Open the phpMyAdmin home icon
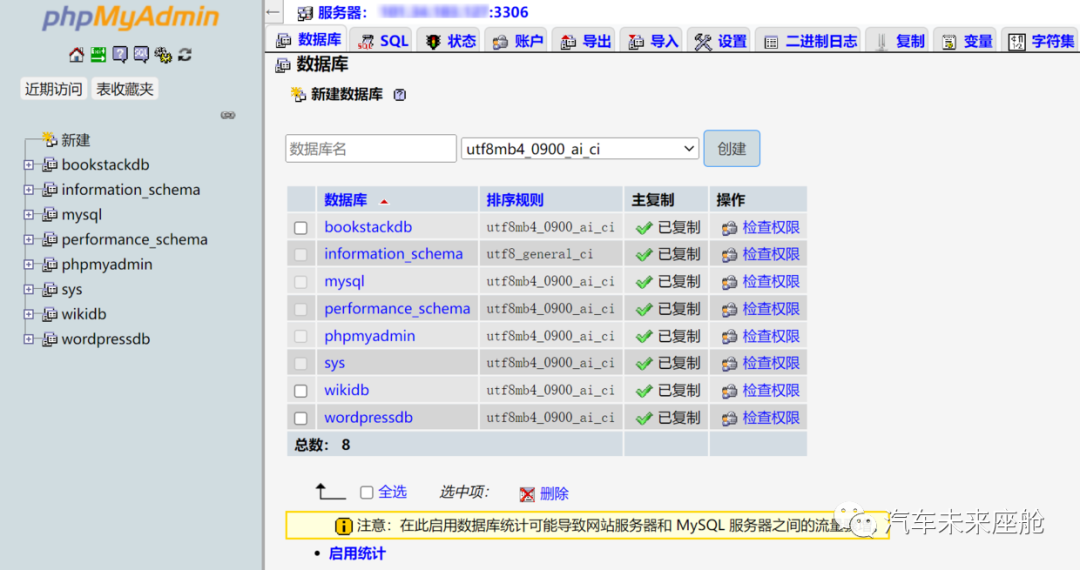This screenshot has width=1080, height=570. pos(76,54)
